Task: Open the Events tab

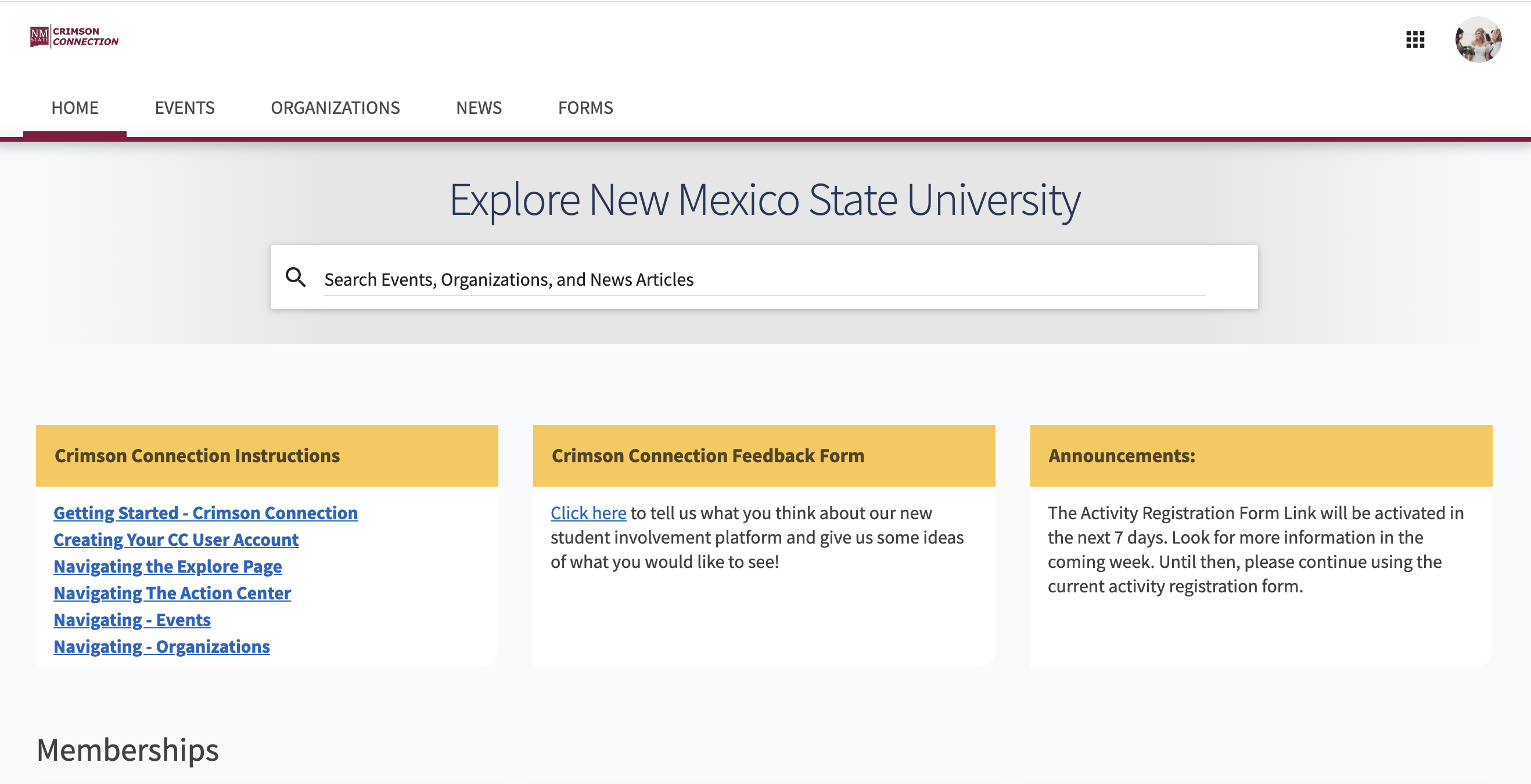Action: 184,107
